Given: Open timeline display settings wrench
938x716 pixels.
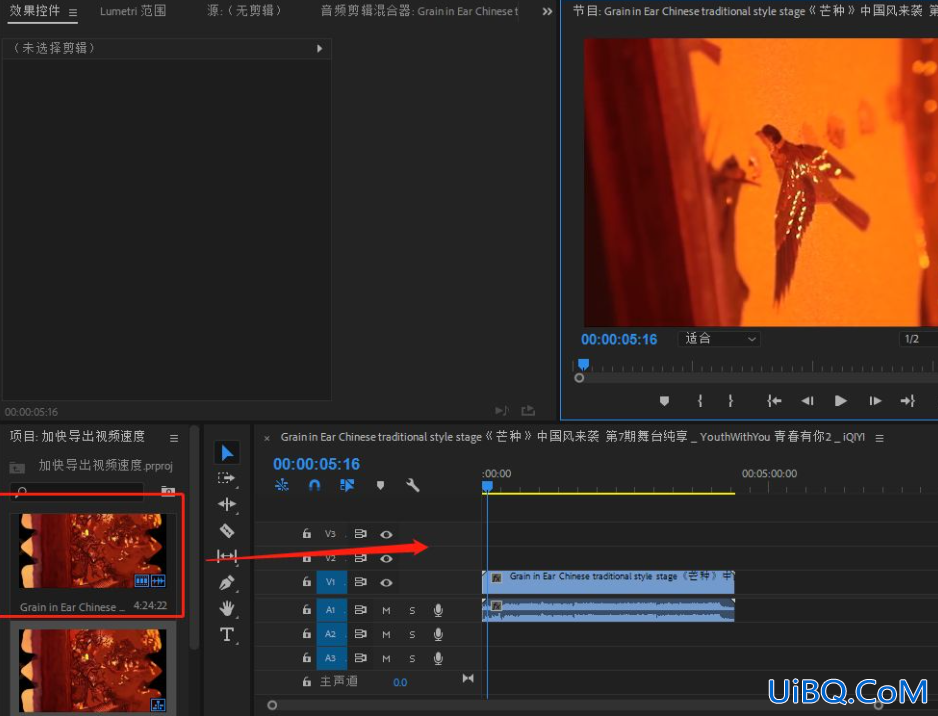Looking at the screenshot, I should coord(413,485).
